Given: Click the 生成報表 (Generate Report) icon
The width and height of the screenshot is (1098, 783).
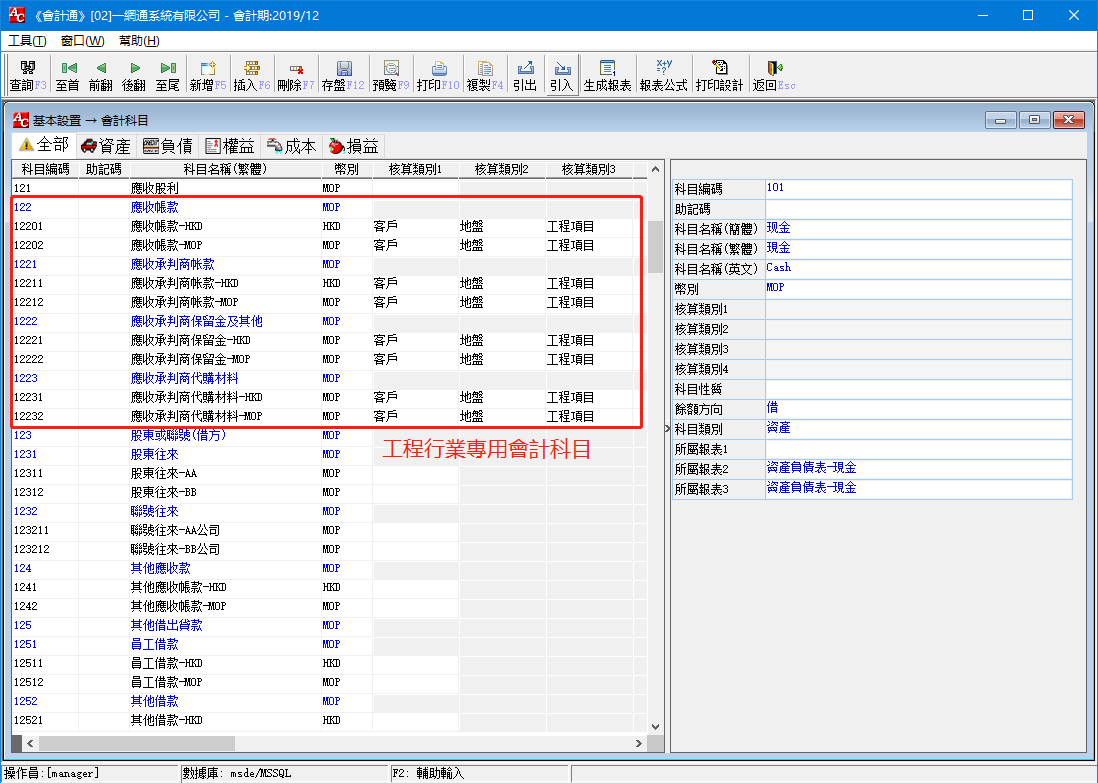Looking at the screenshot, I should click(610, 72).
